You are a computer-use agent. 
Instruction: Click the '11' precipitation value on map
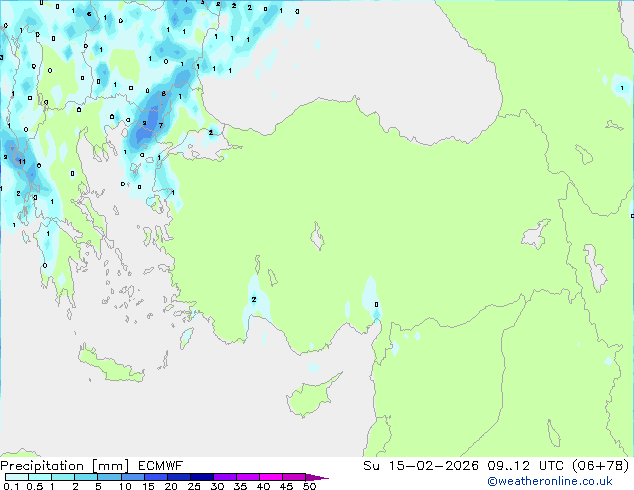tap(22, 162)
